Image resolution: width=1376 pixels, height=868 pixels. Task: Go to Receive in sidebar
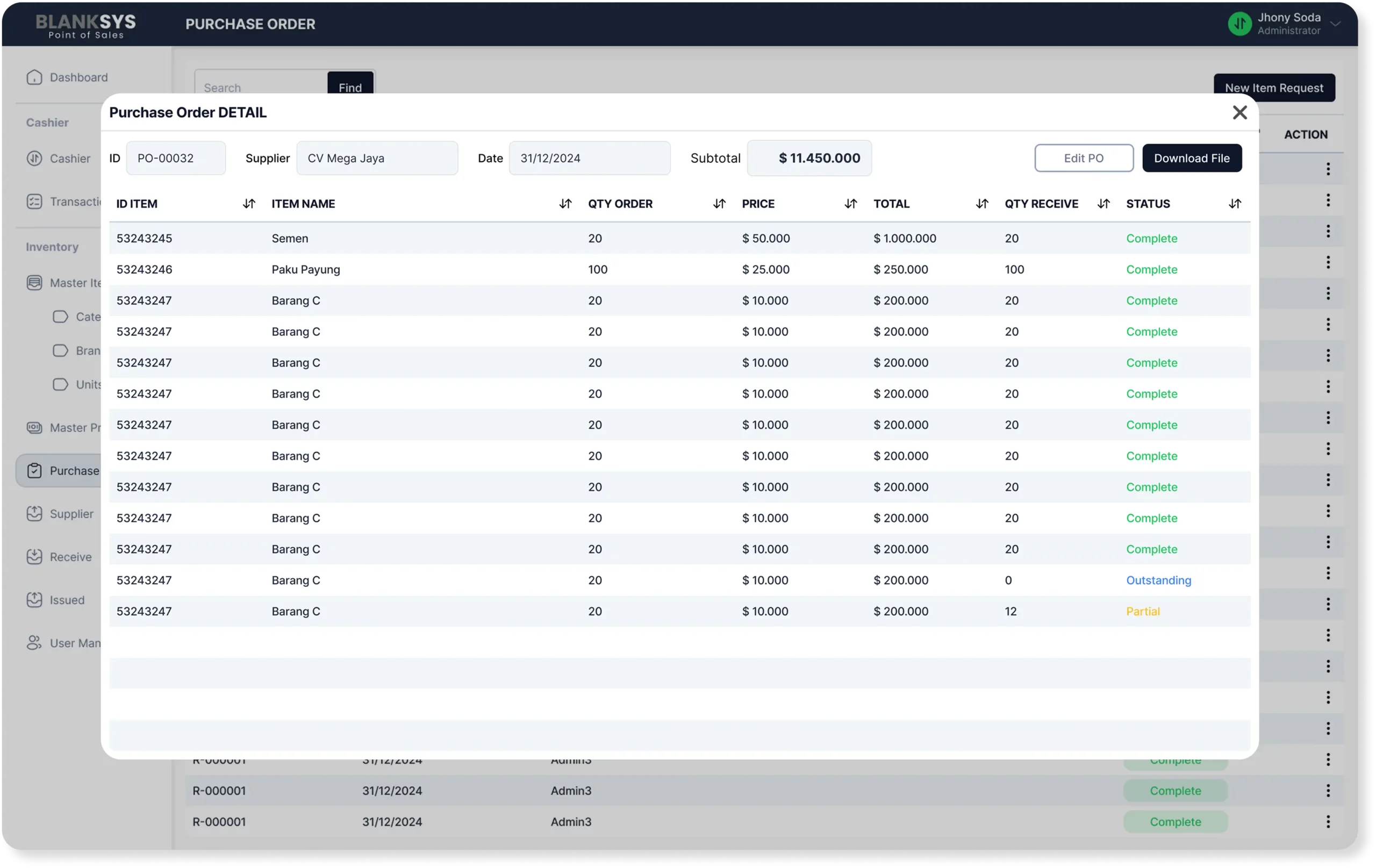point(70,557)
